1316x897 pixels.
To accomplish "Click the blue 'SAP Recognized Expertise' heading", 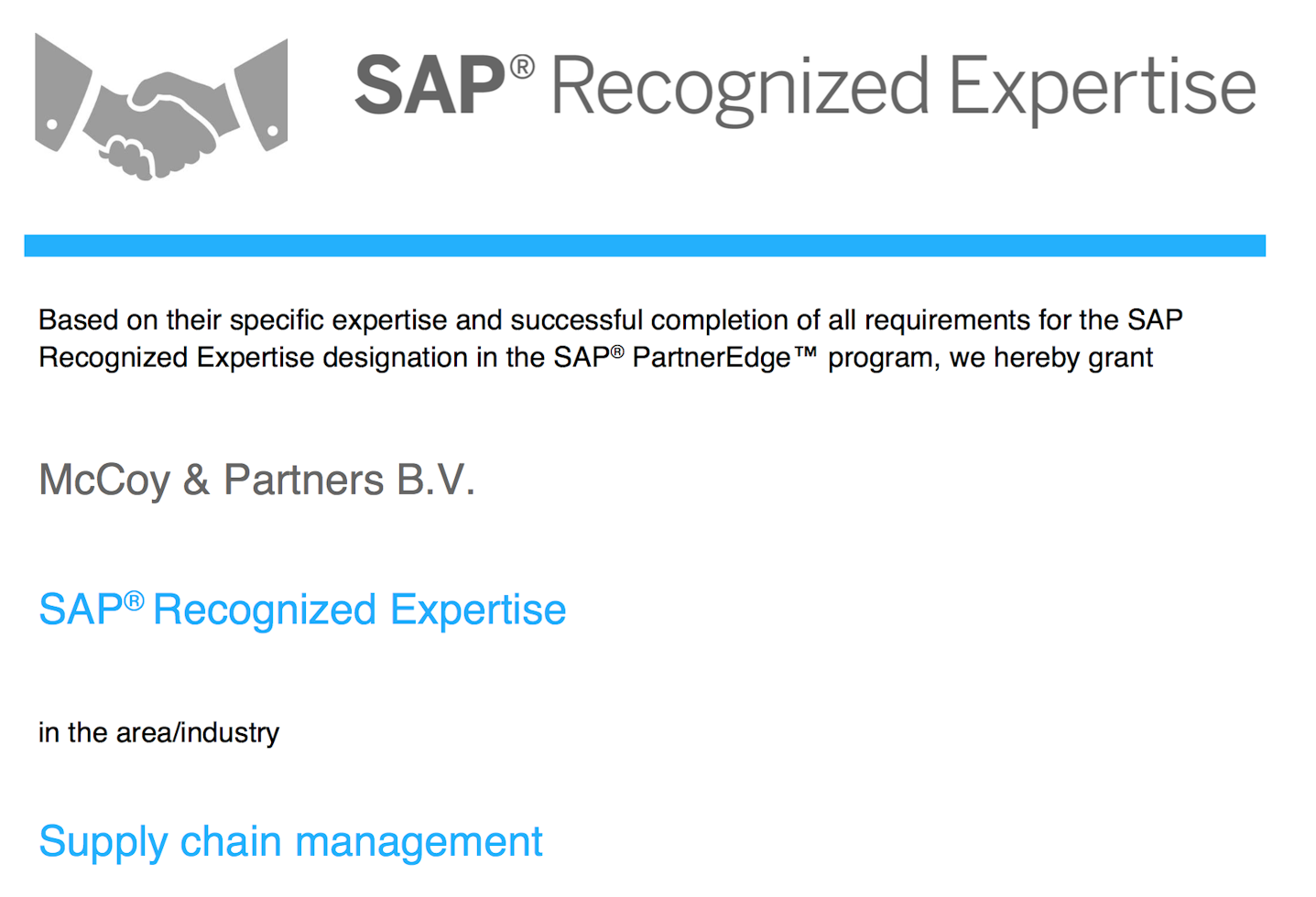I will [x=302, y=610].
